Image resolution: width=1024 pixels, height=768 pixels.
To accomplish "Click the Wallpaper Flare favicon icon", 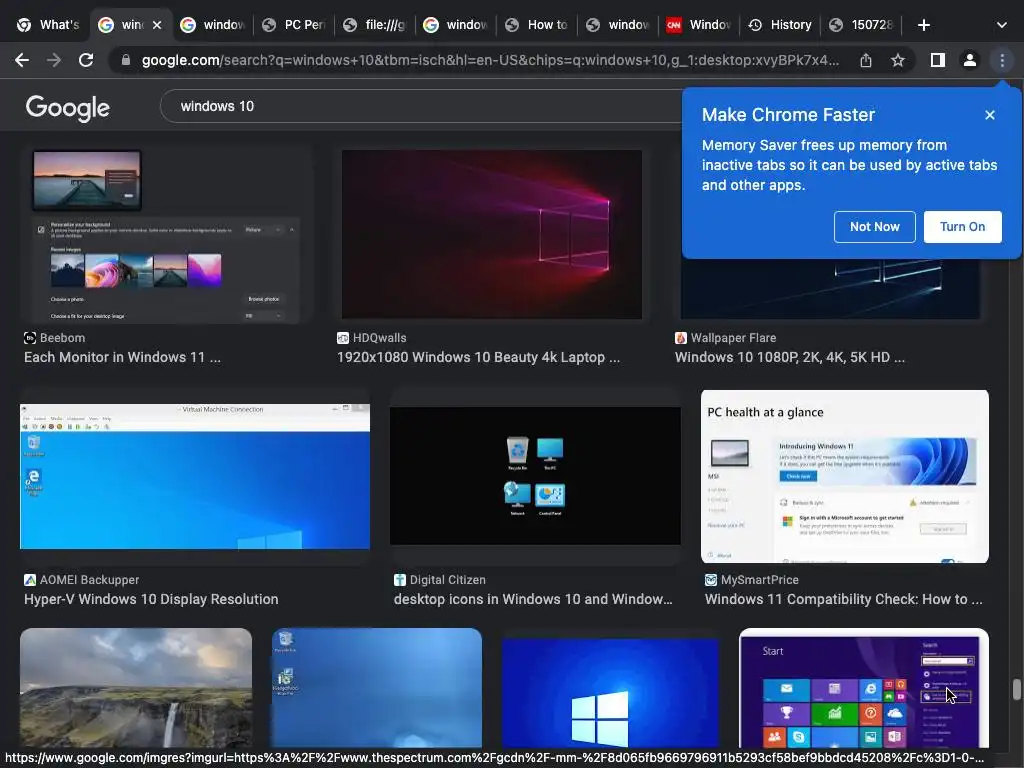I will [680, 338].
